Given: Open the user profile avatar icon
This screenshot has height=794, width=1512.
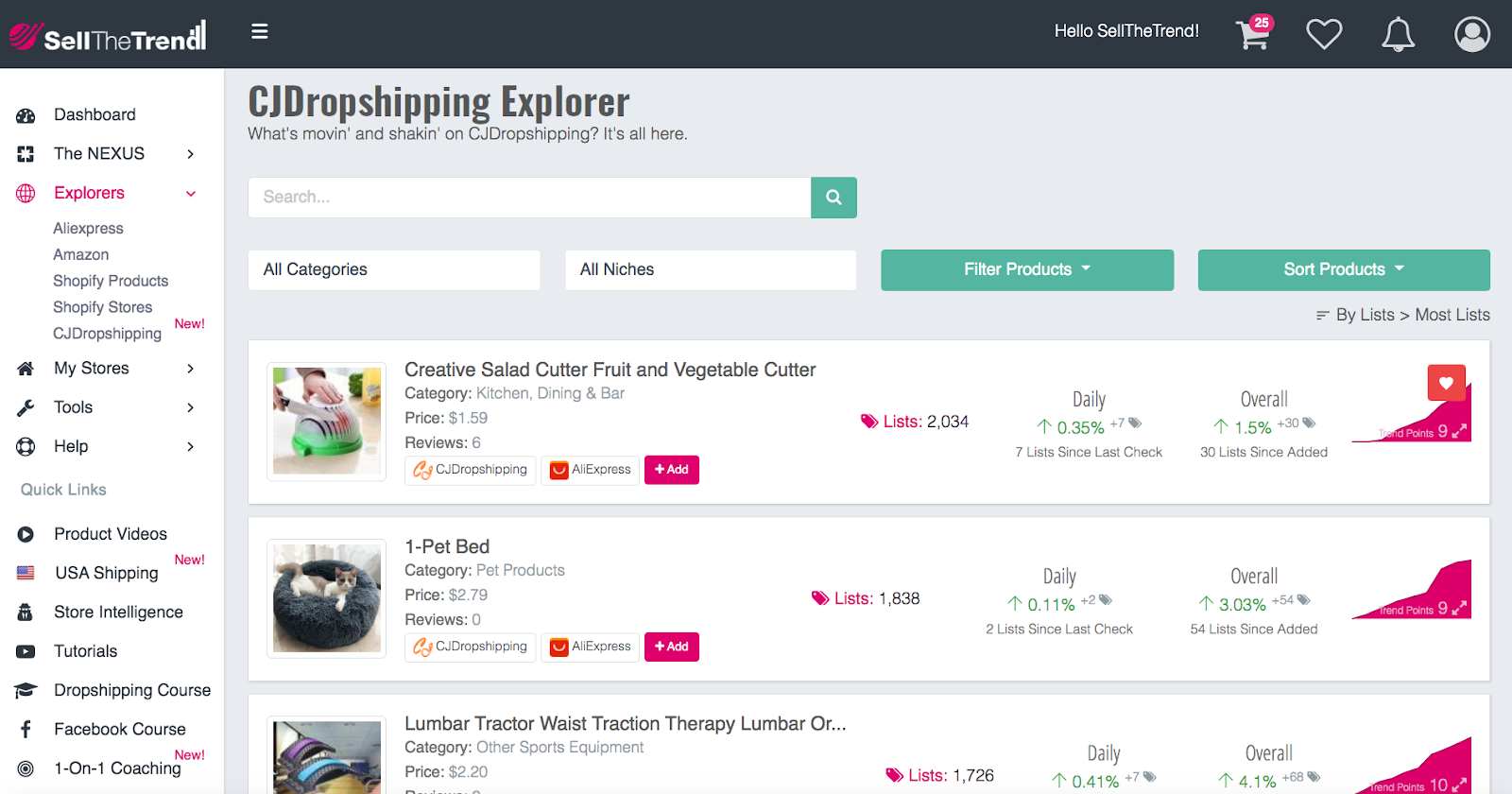Looking at the screenshot, I should point(1472,34).
